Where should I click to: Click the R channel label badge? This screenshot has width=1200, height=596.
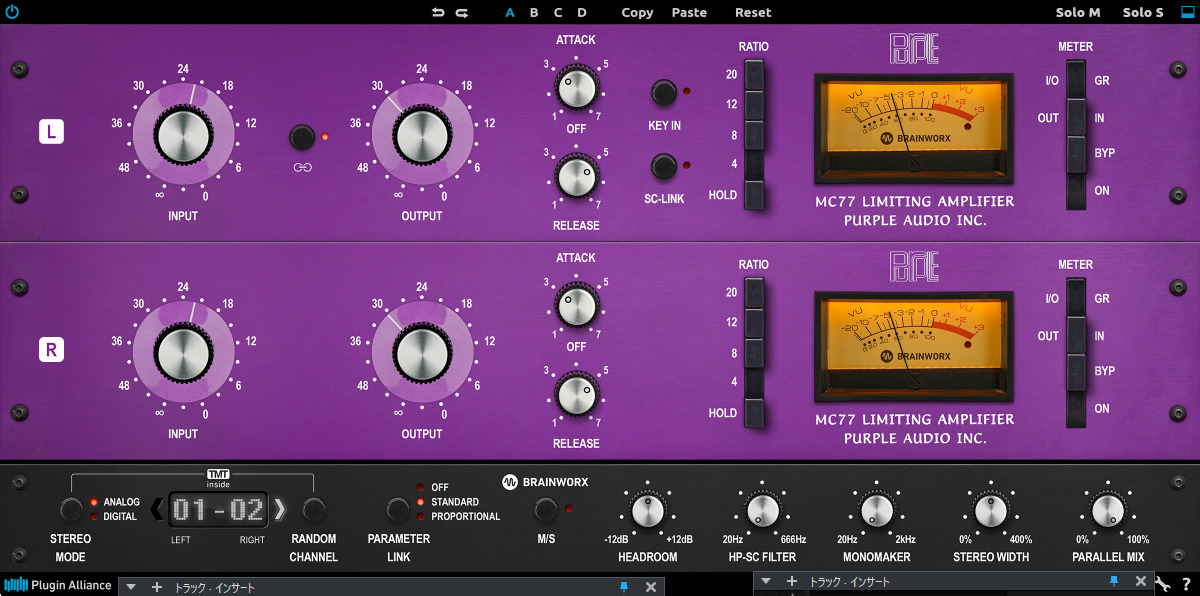pyautogui.click(x=51, y=350)
